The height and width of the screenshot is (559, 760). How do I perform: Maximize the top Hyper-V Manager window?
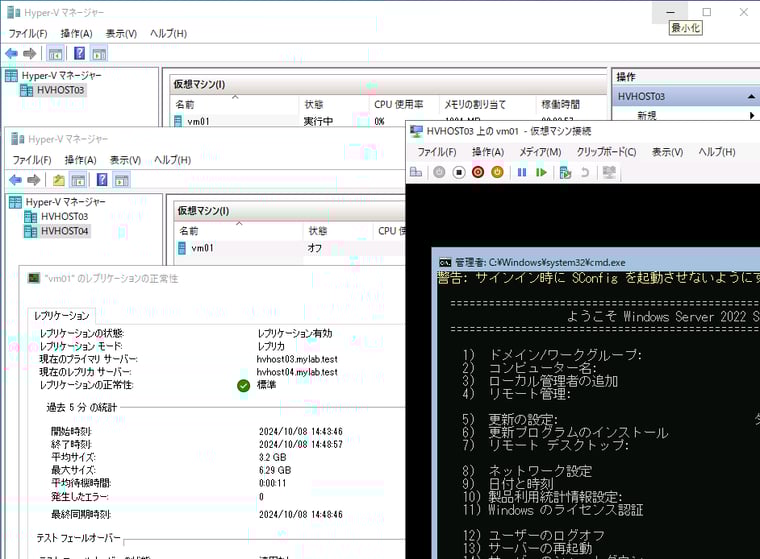coord(707,12)
